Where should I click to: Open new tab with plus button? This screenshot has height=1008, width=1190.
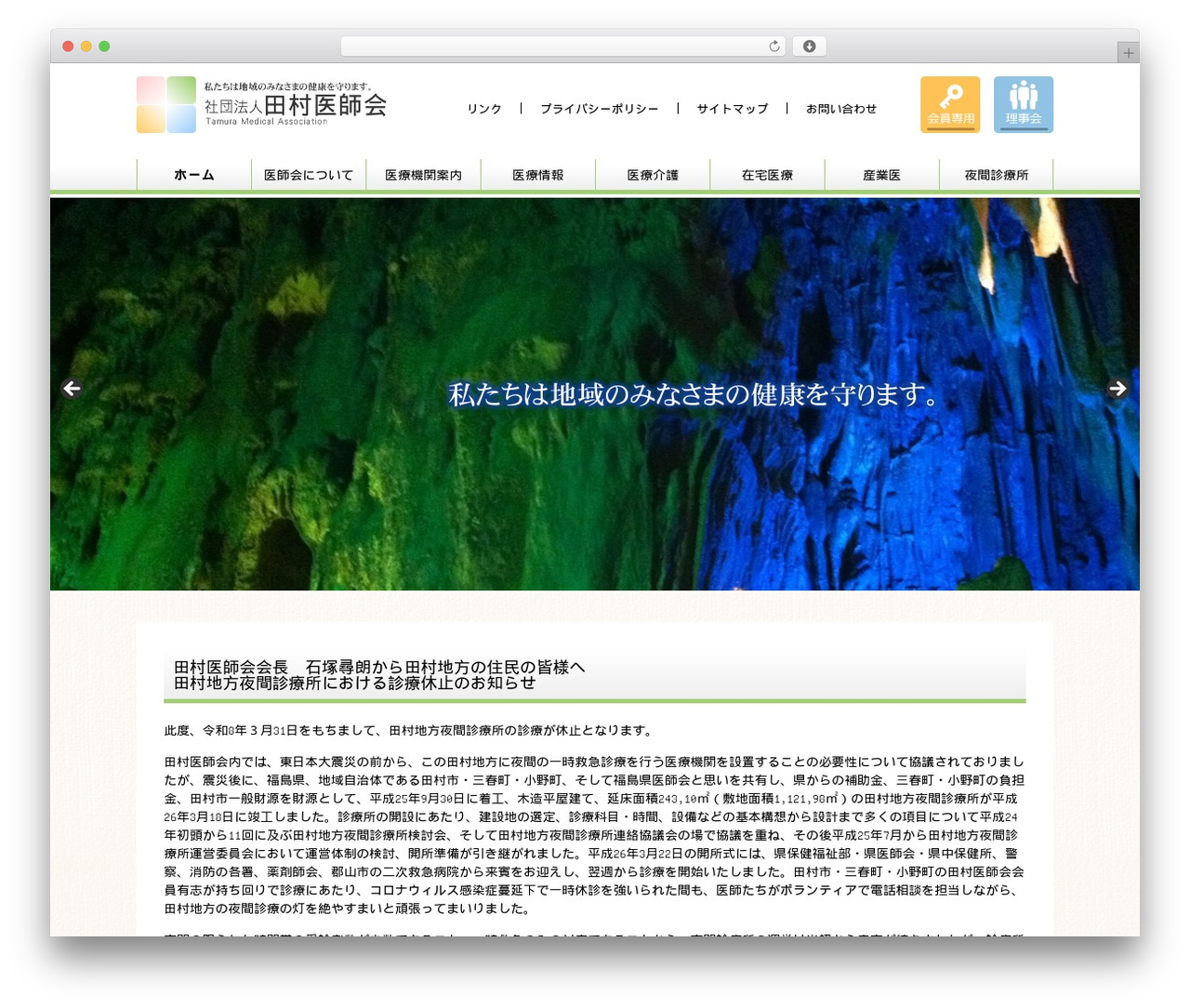tap(1129, 53)
